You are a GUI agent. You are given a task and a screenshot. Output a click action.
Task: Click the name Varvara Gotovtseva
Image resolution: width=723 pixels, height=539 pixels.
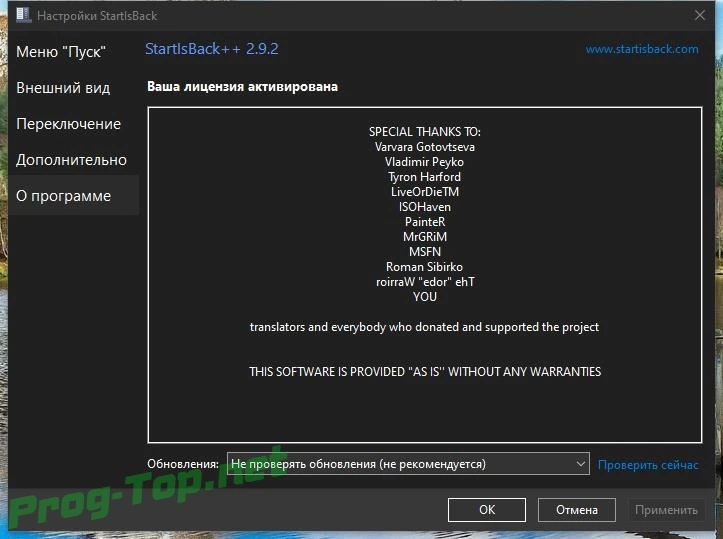point(425,147)
